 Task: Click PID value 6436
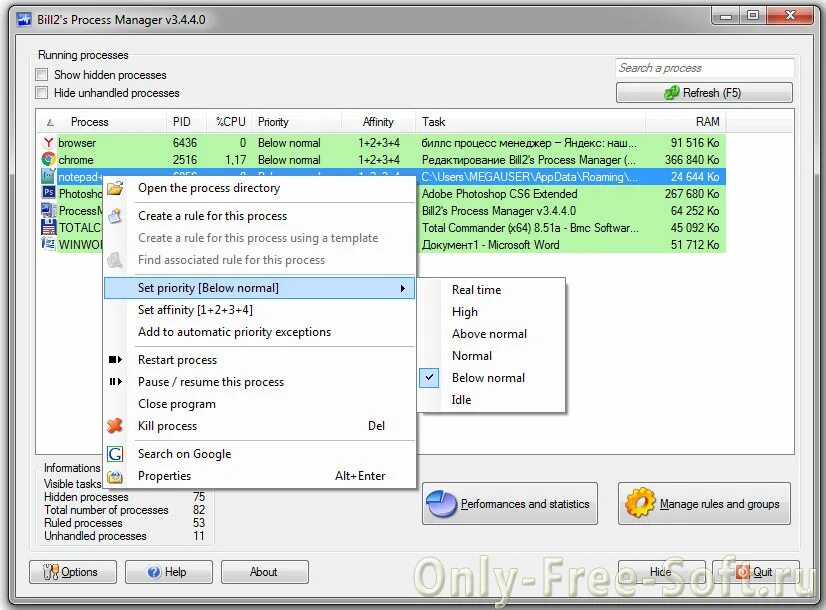point(185,143)
